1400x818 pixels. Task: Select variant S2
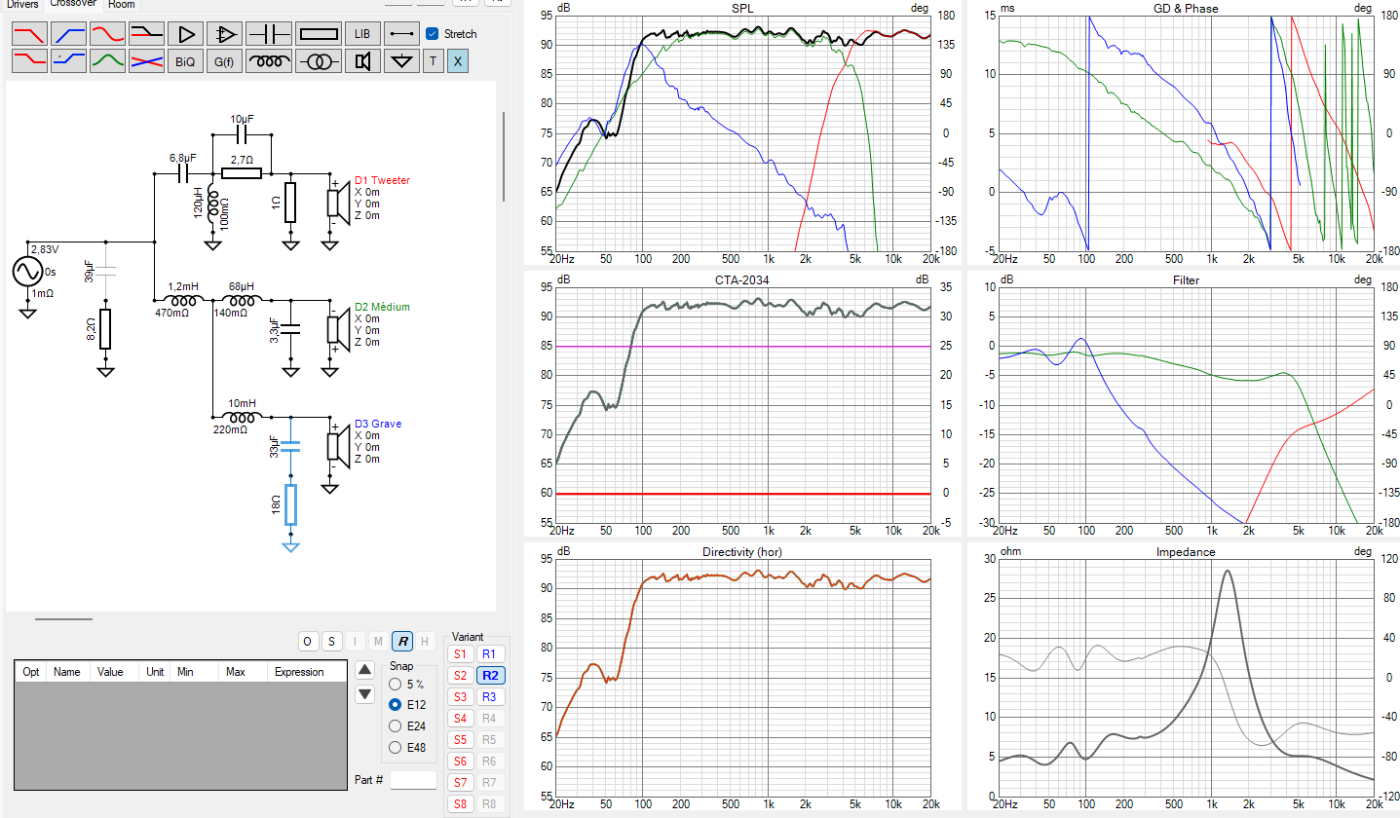pyautogui.click(x=460, y=675)
